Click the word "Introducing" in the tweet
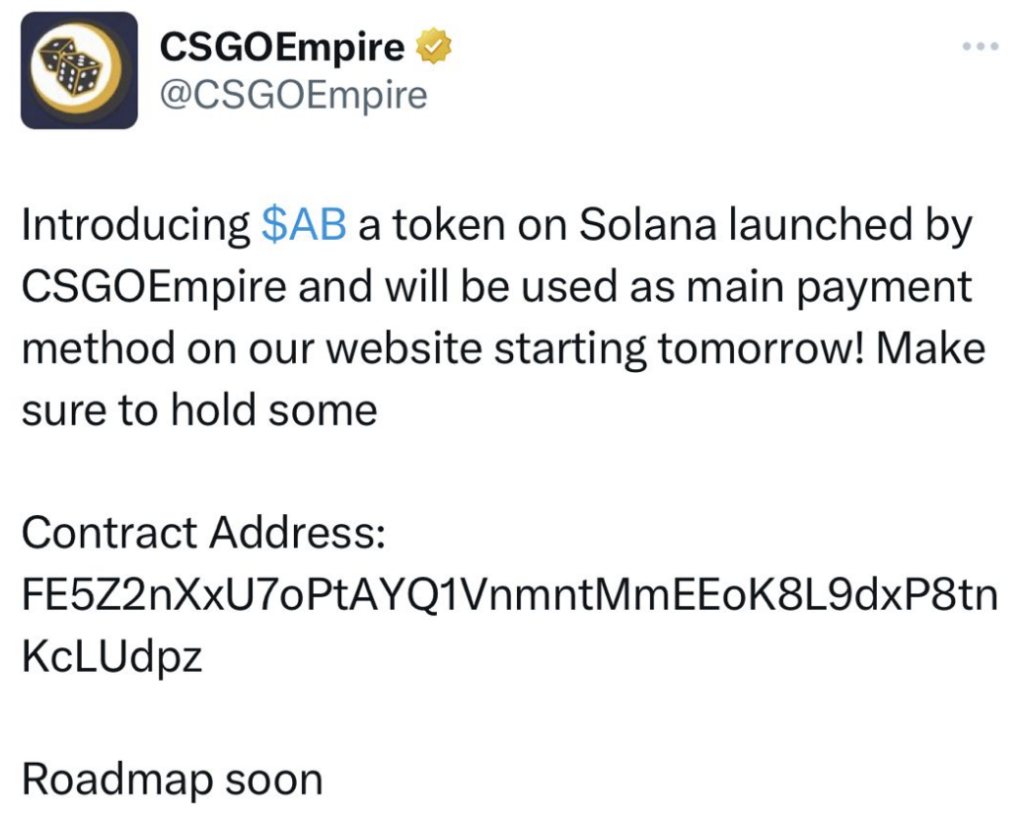This screenshot has height=823, width=1024. [x=135, y=226]
